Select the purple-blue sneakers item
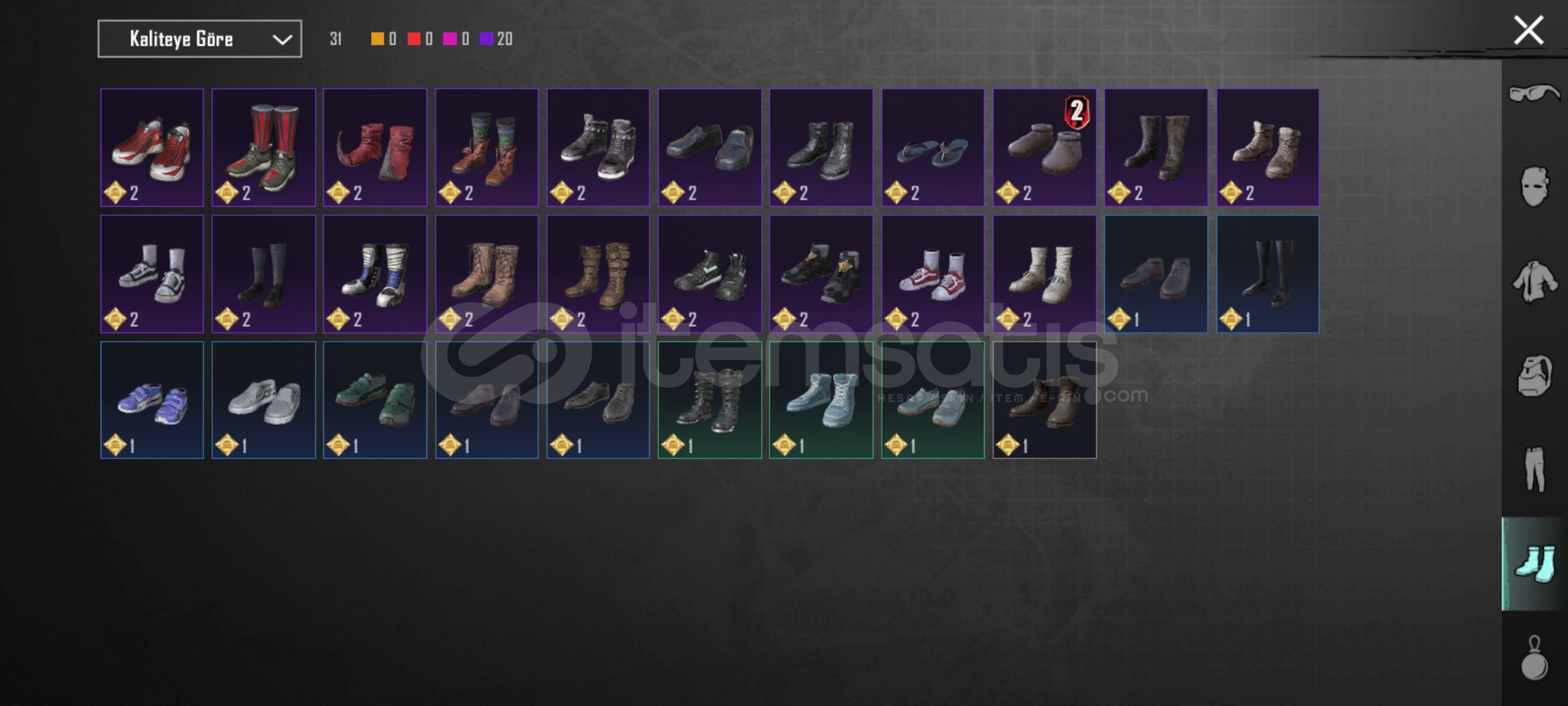The image size is (1568, 706). 152,400
